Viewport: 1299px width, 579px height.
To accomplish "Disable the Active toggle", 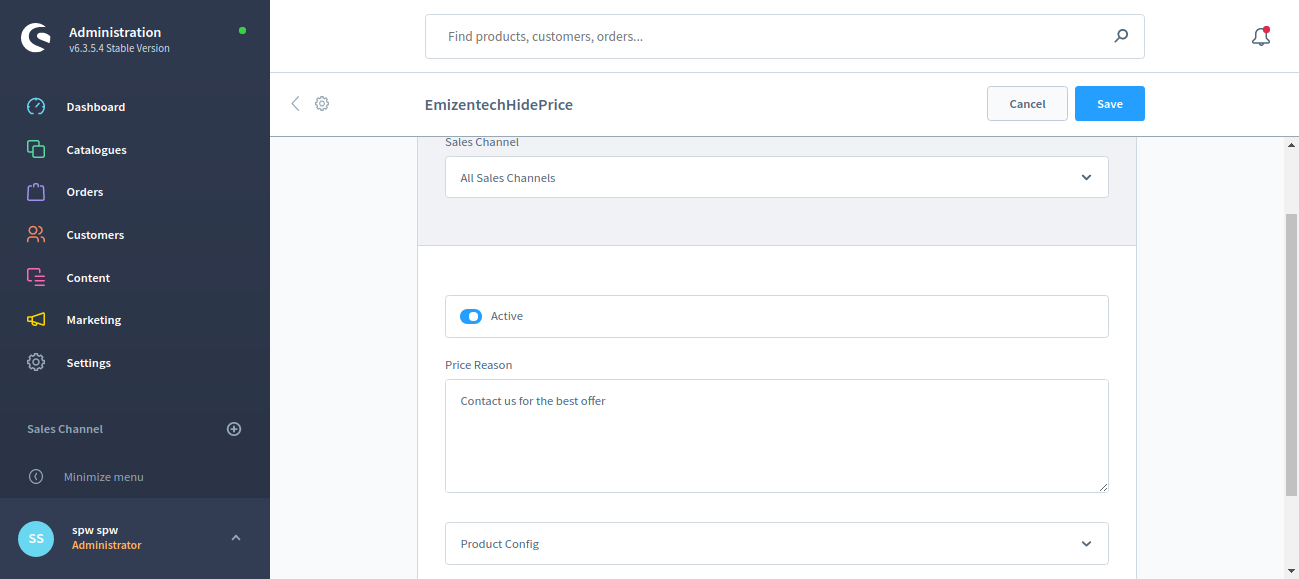I will coord(470,316).
